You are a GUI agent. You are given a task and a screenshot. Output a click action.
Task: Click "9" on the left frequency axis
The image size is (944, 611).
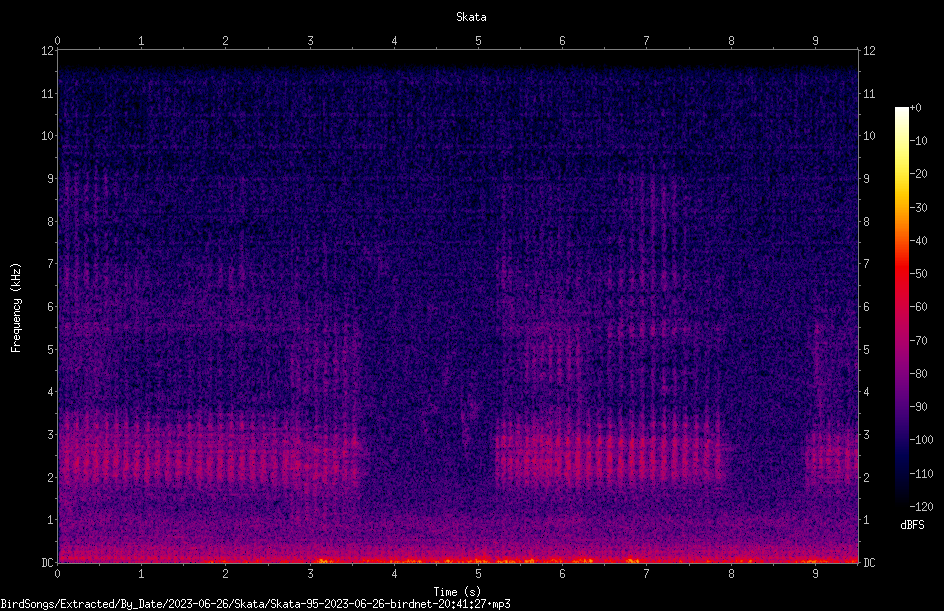[x=51, y=179]
